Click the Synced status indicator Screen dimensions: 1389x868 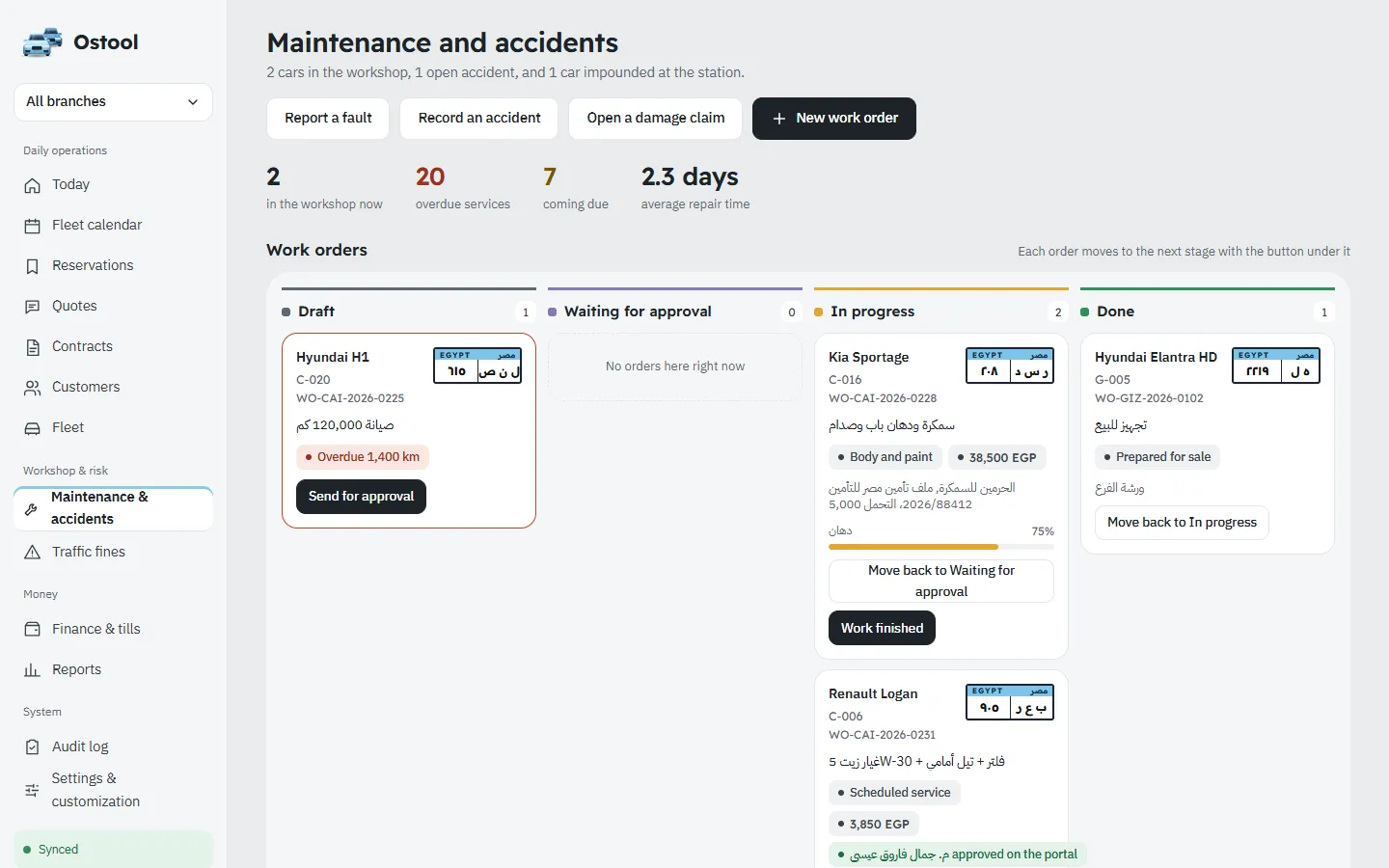click(x=113, y=850)
